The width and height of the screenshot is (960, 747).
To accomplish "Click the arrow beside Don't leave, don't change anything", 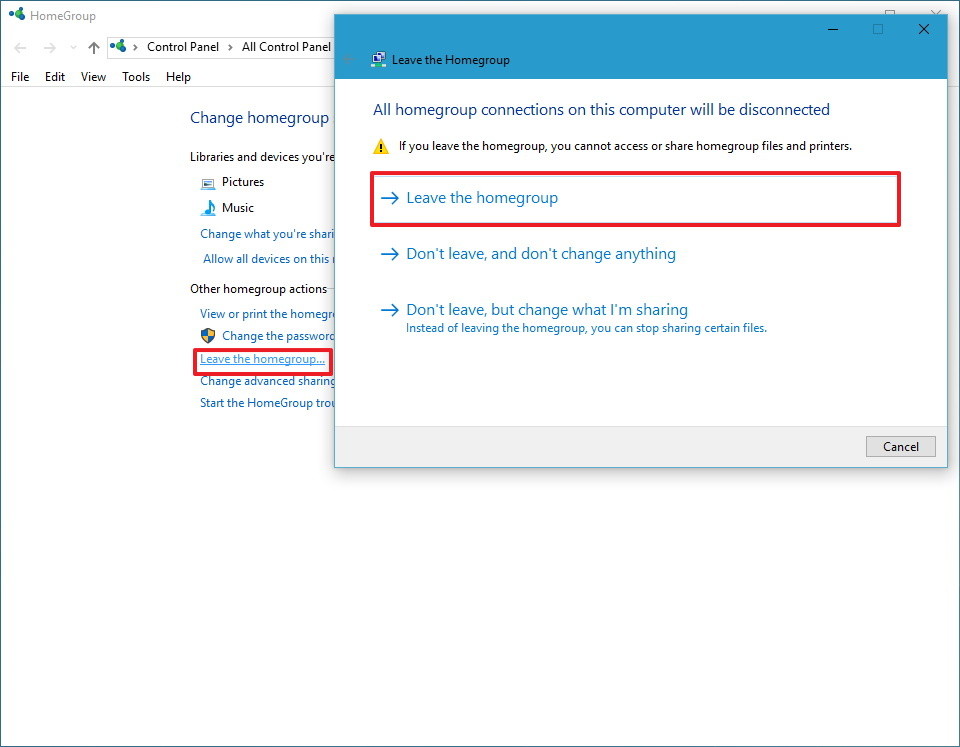I will (x=389, y=254).
